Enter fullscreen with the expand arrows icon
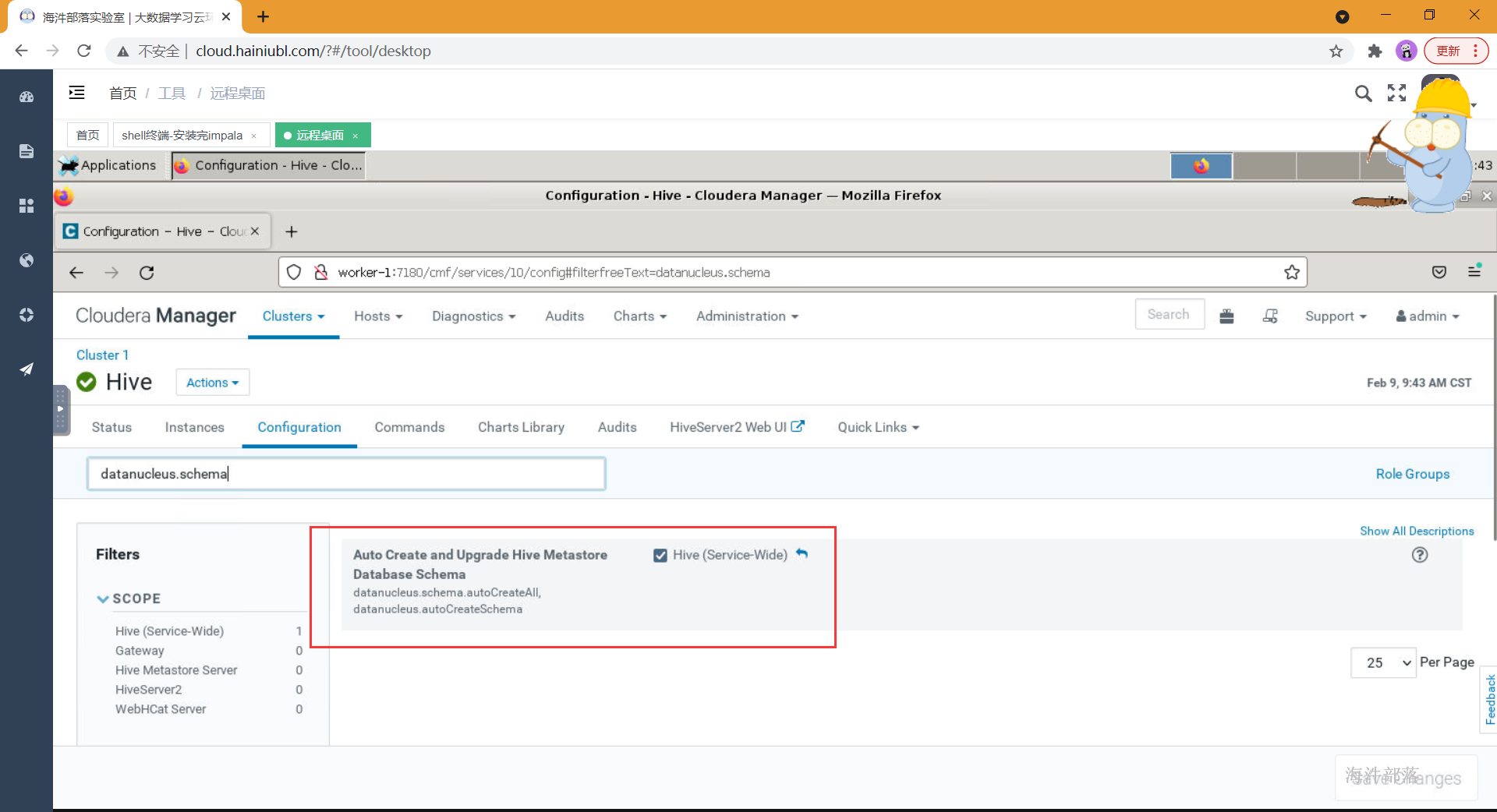 point(1396,94)
